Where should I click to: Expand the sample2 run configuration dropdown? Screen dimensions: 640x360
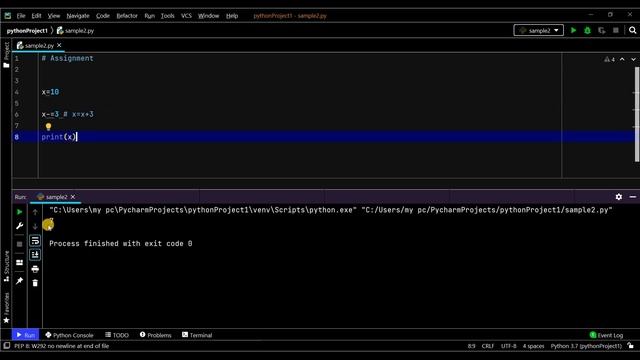click(539, 30)
